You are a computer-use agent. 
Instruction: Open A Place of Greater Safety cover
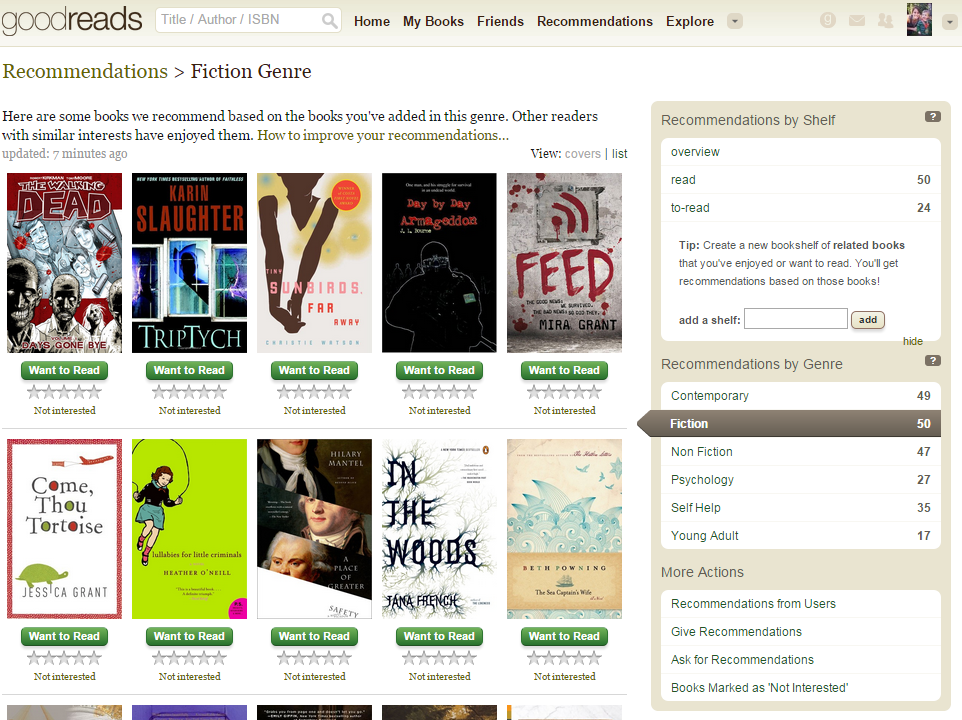tap(314, 529)
